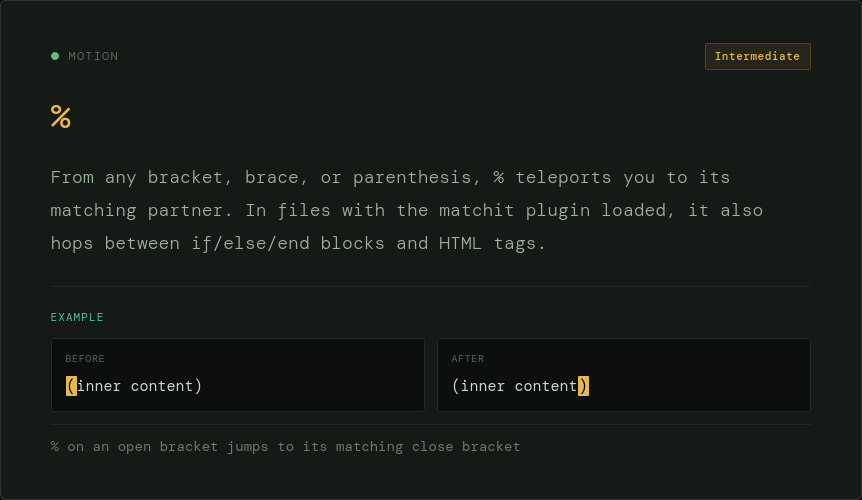The image size is (862, 500).
Task: Click the AFTER panel label
Action: [468, 359]
